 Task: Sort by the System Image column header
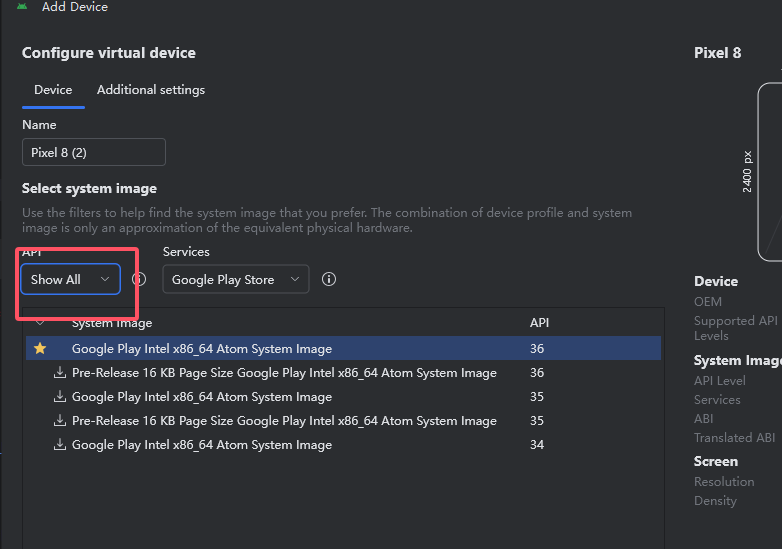click(x=112, y=323)
